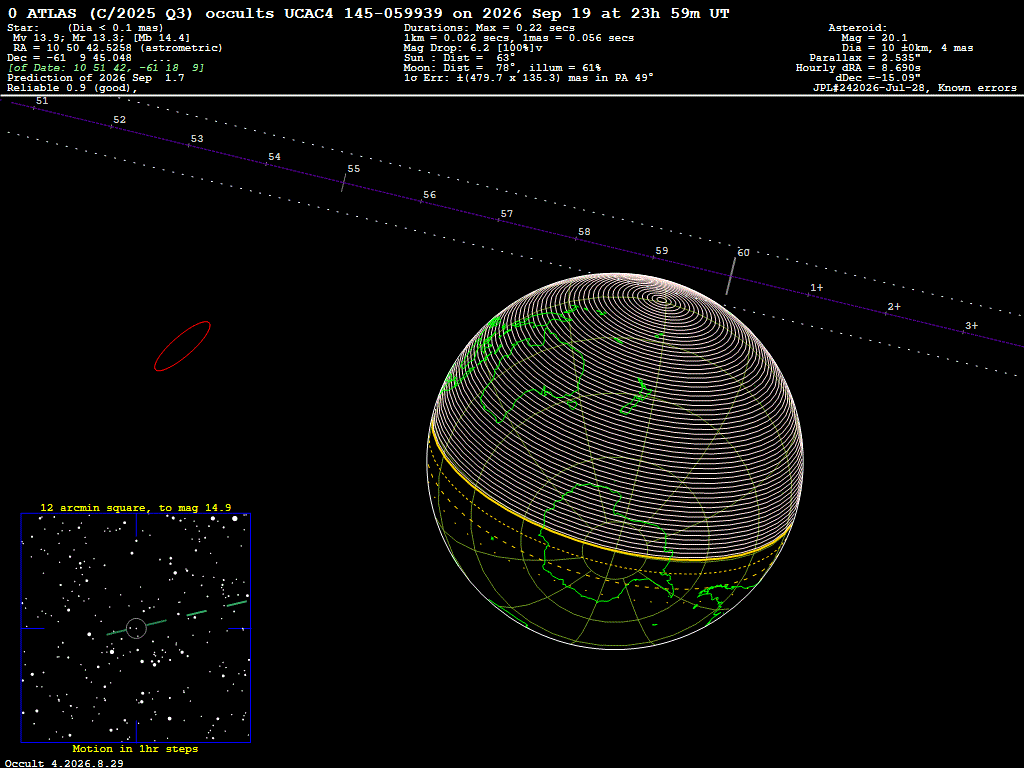Click the event title with ATLAS (C/2025 Q3)
The width and height of the screenshot is (1024, 768).
tap(368, 13)
